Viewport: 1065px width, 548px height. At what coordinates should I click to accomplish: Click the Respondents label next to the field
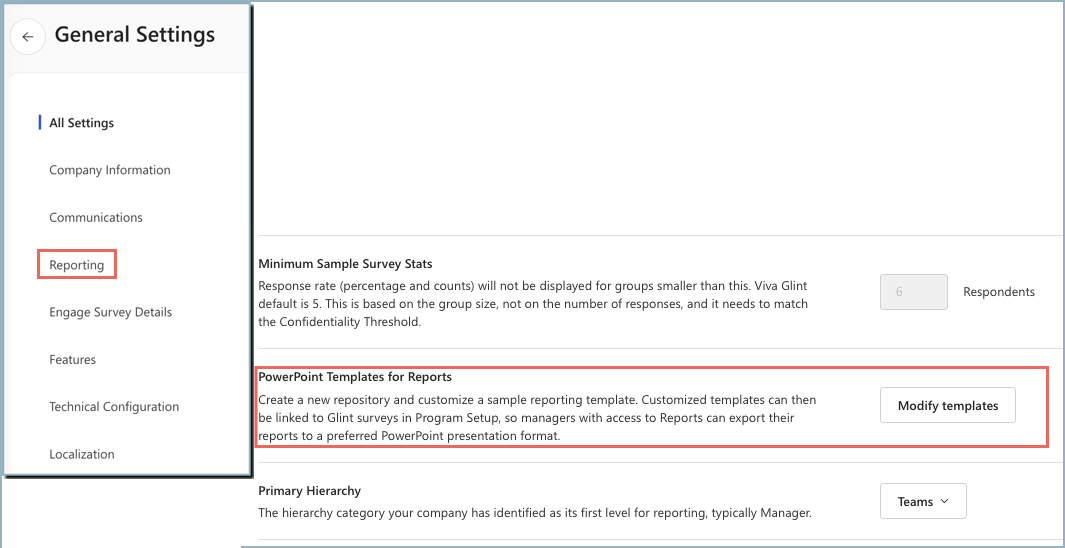(x=999, y=292)
